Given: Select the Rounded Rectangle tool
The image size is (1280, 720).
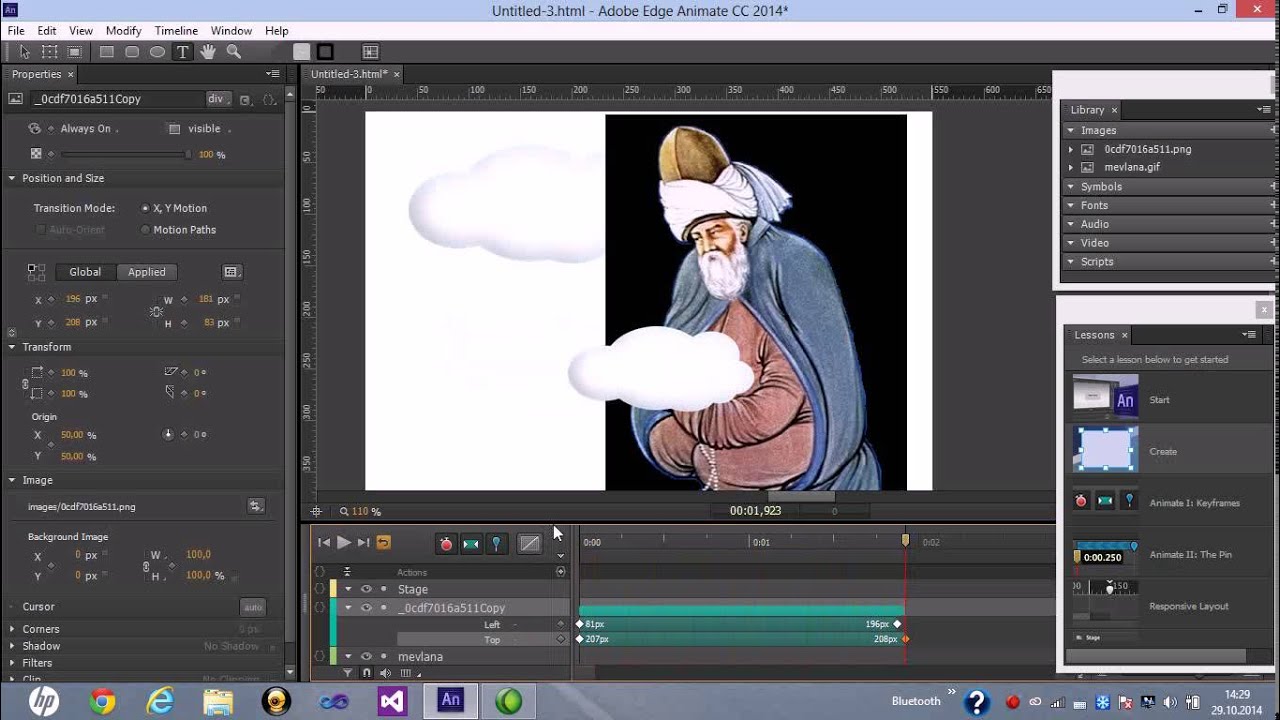Looking at the screenshot, I should coord(132,52).
